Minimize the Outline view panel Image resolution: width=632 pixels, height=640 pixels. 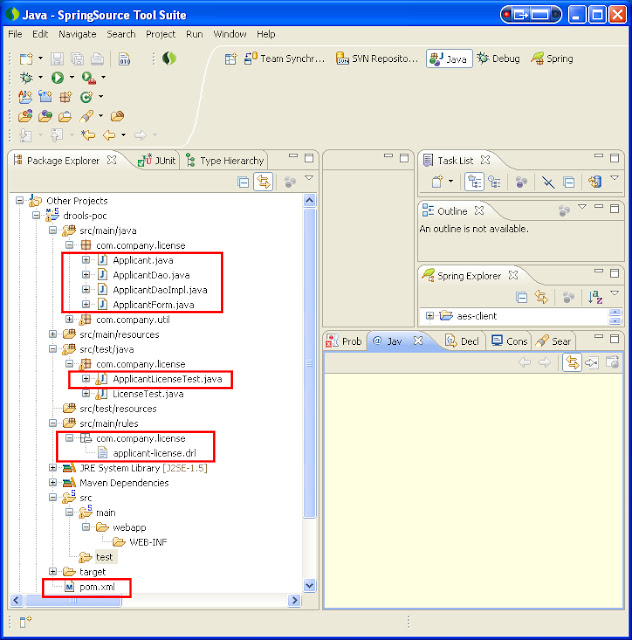[599, 207]
